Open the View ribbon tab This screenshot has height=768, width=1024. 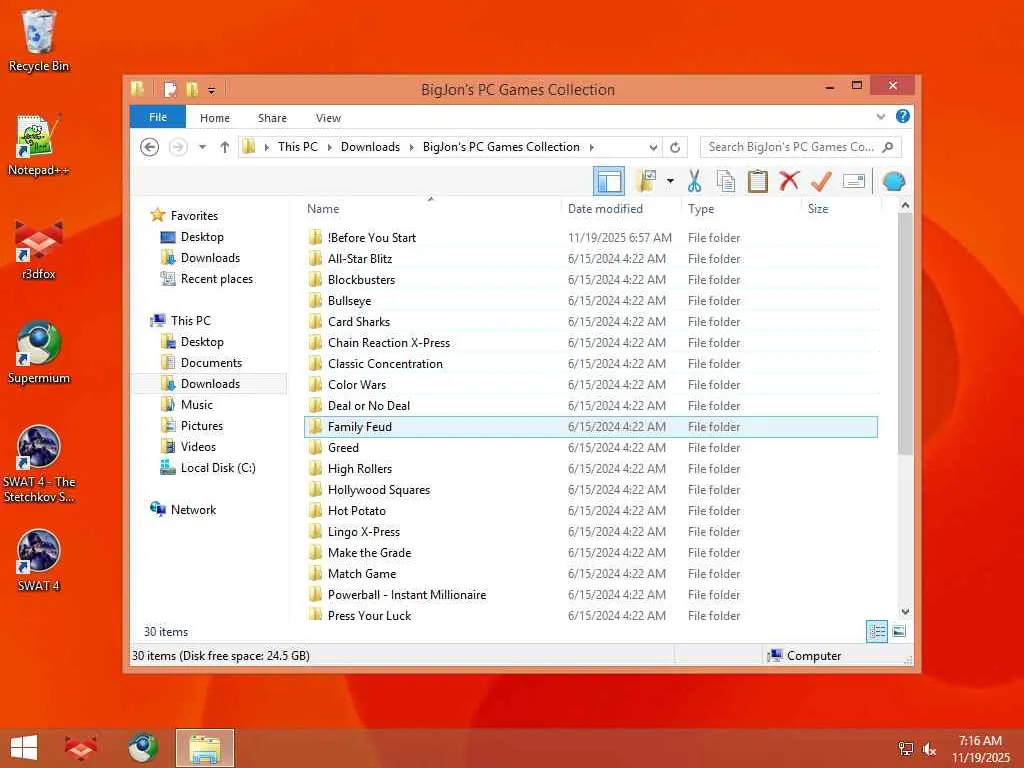click(328, 118)
